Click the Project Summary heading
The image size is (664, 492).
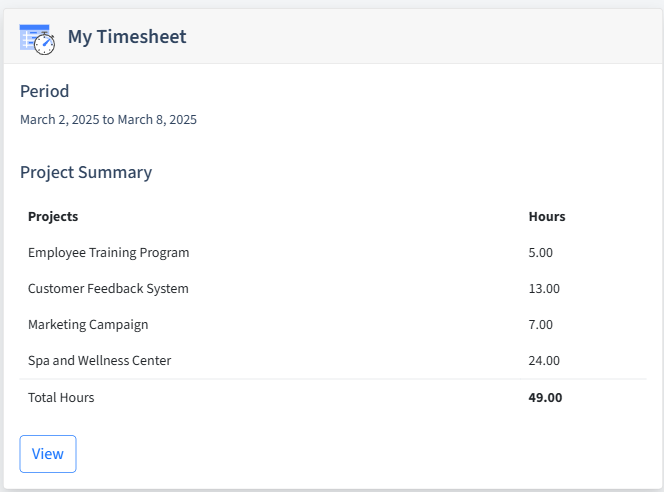tap(86, 173)
